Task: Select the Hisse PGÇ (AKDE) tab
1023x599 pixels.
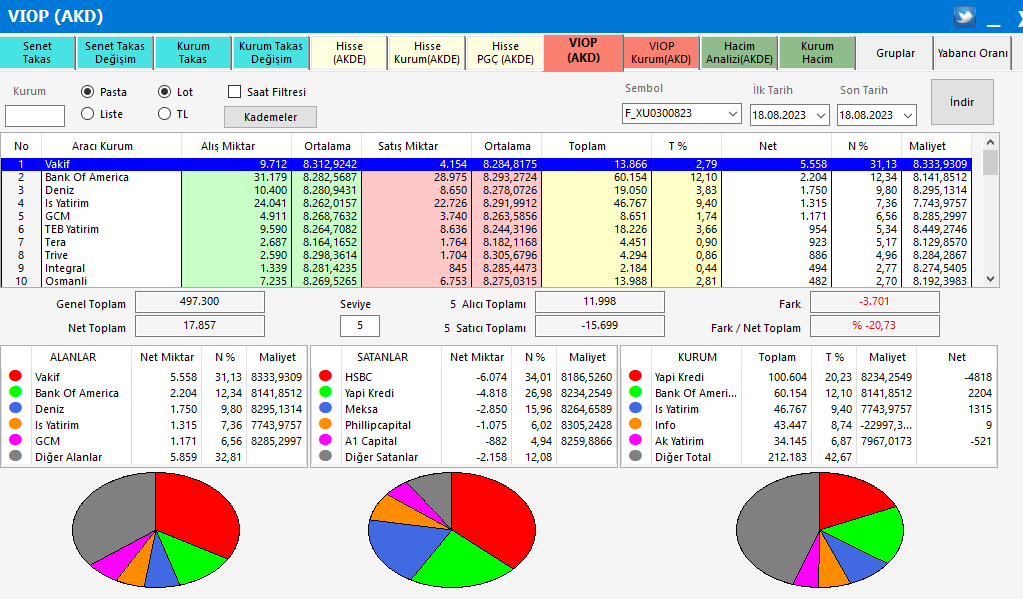Action: pyautogui.click(x=505, y=53)
